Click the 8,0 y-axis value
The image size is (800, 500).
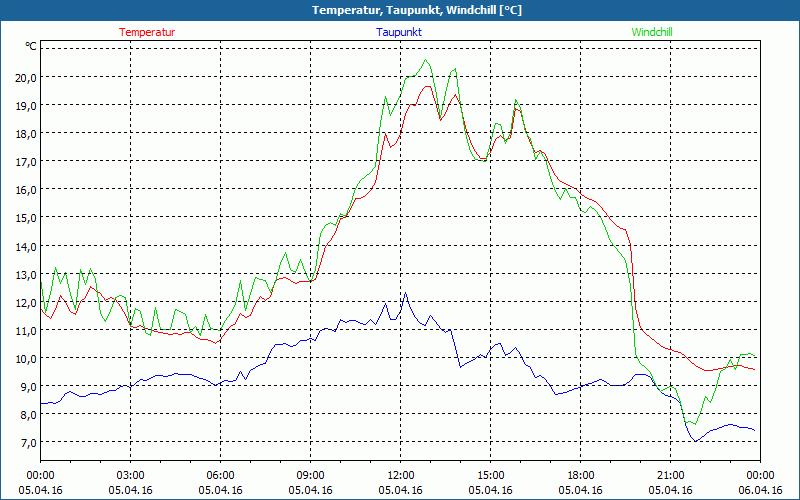[30, 415]
